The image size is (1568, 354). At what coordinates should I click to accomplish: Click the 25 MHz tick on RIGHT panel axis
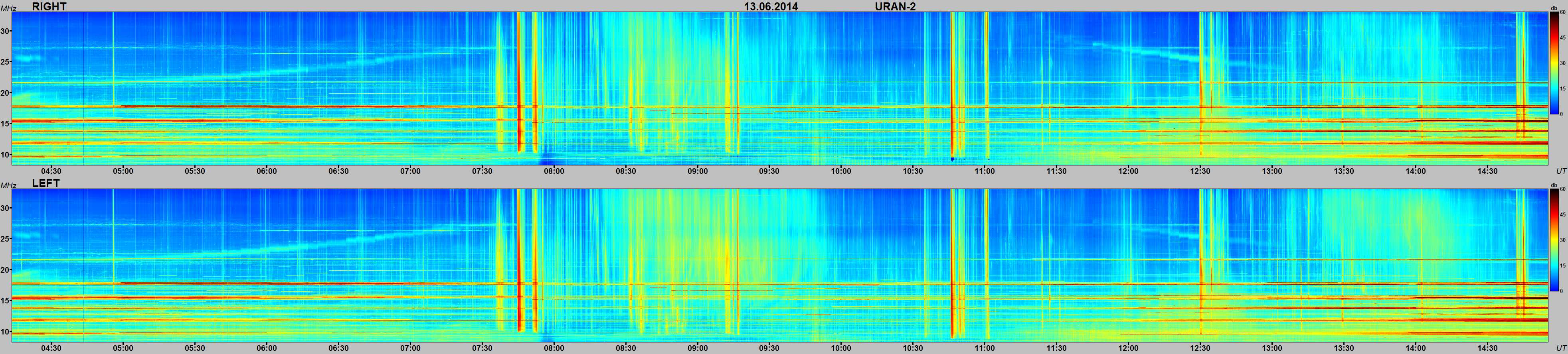click(x=5, y=62)
